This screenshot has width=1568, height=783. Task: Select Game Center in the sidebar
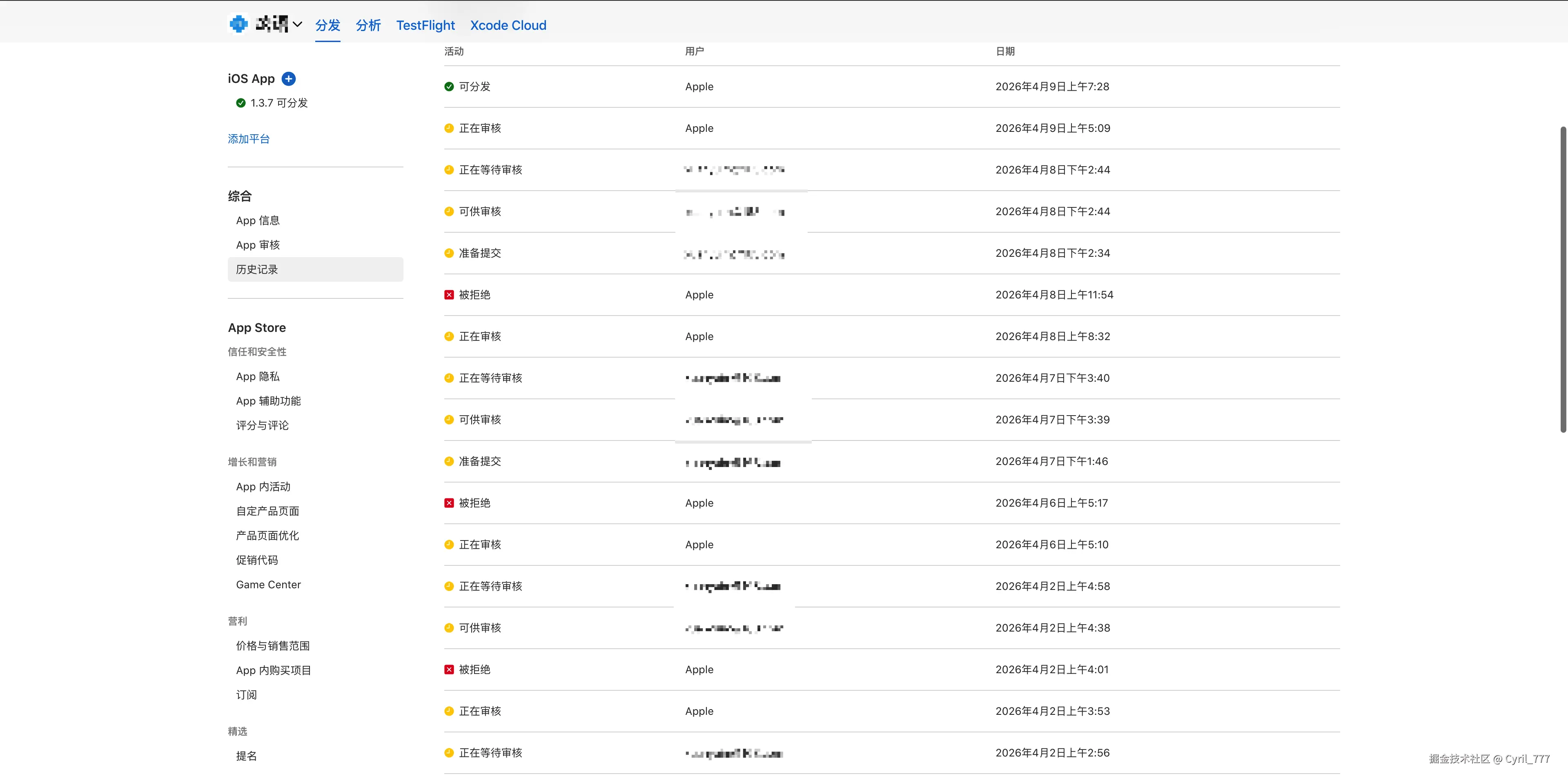click(x=268, y=585)
